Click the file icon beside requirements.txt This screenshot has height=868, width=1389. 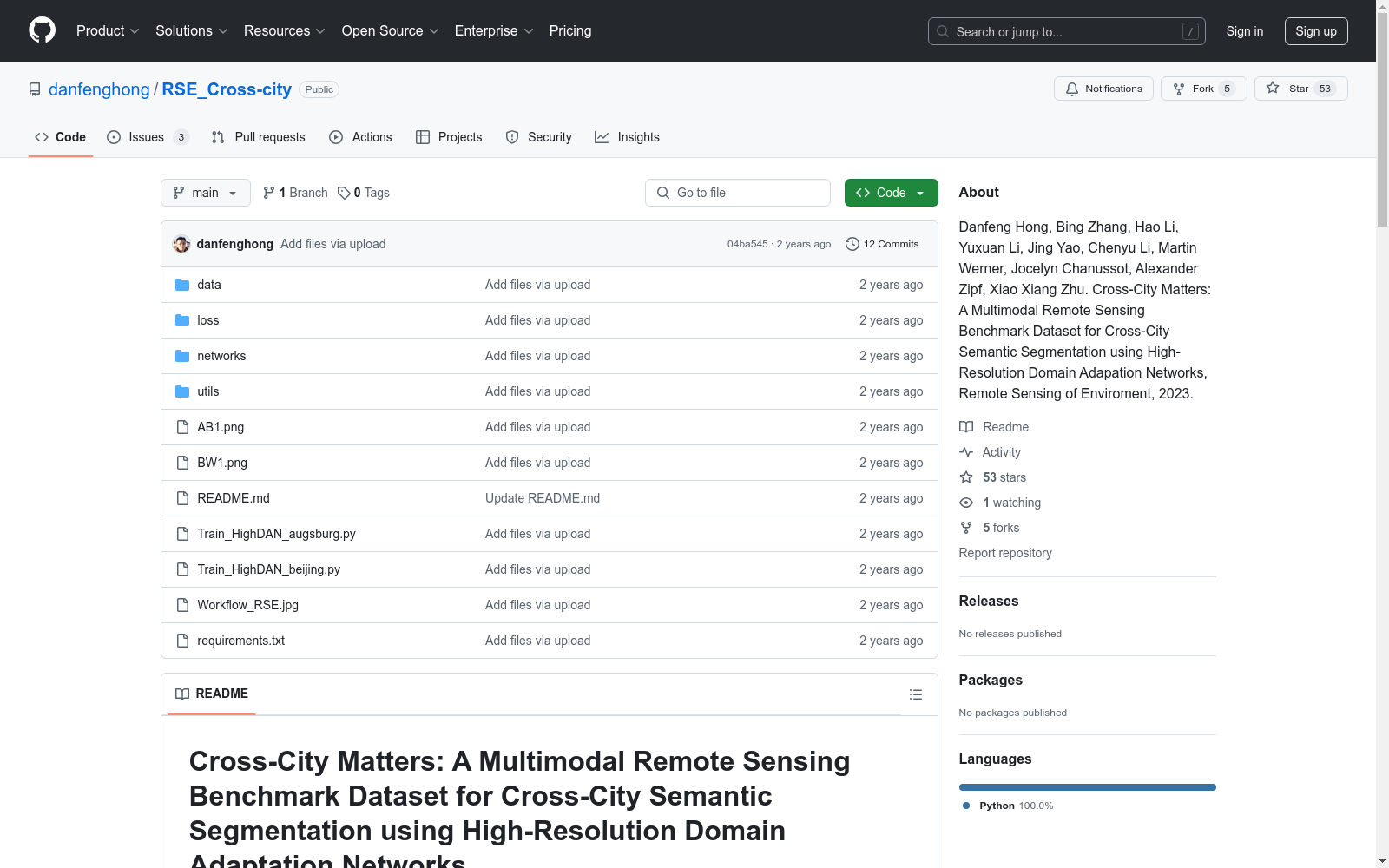(x=182, y=641)
